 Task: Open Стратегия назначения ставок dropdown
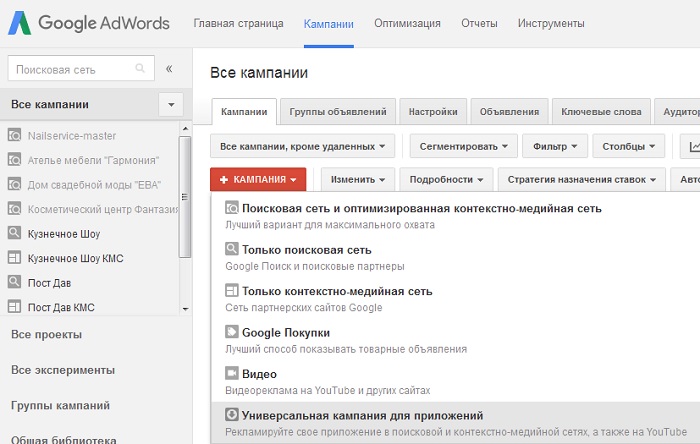582,179
